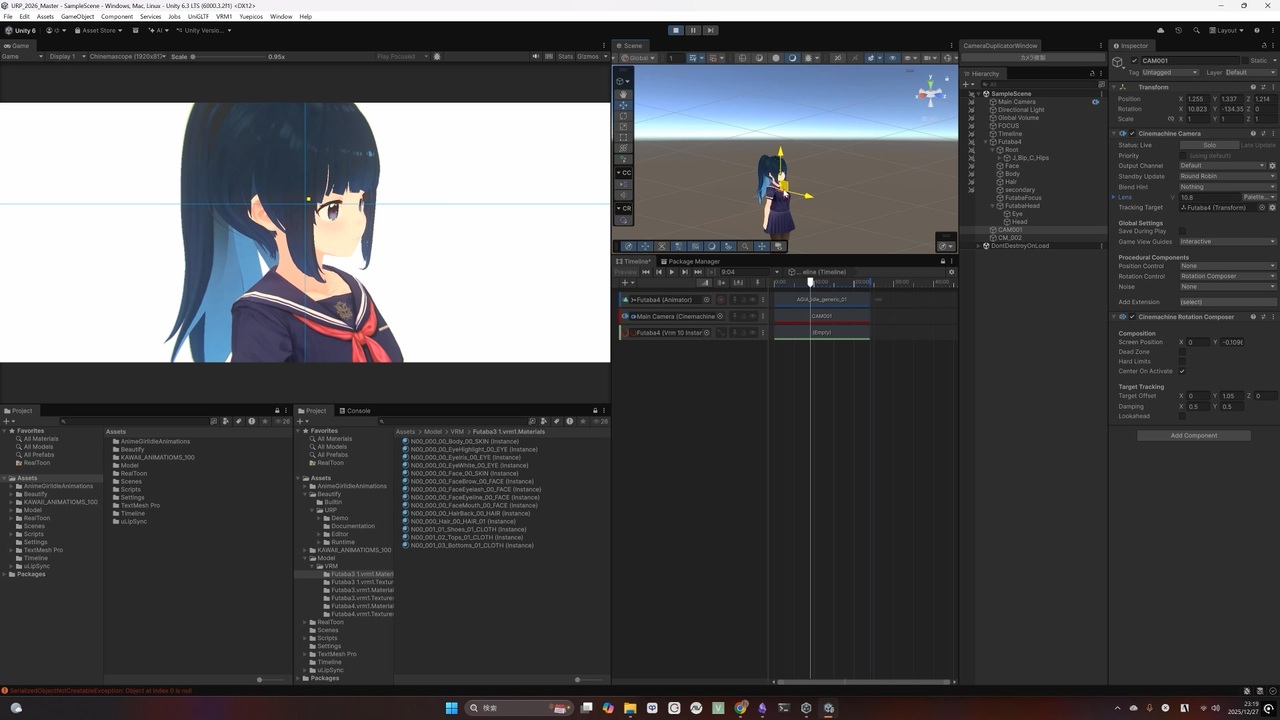The width and height of the screenshot is (1280, 720).
Task: Open Blend Hint dropdown
Action: pos(1228,187)
